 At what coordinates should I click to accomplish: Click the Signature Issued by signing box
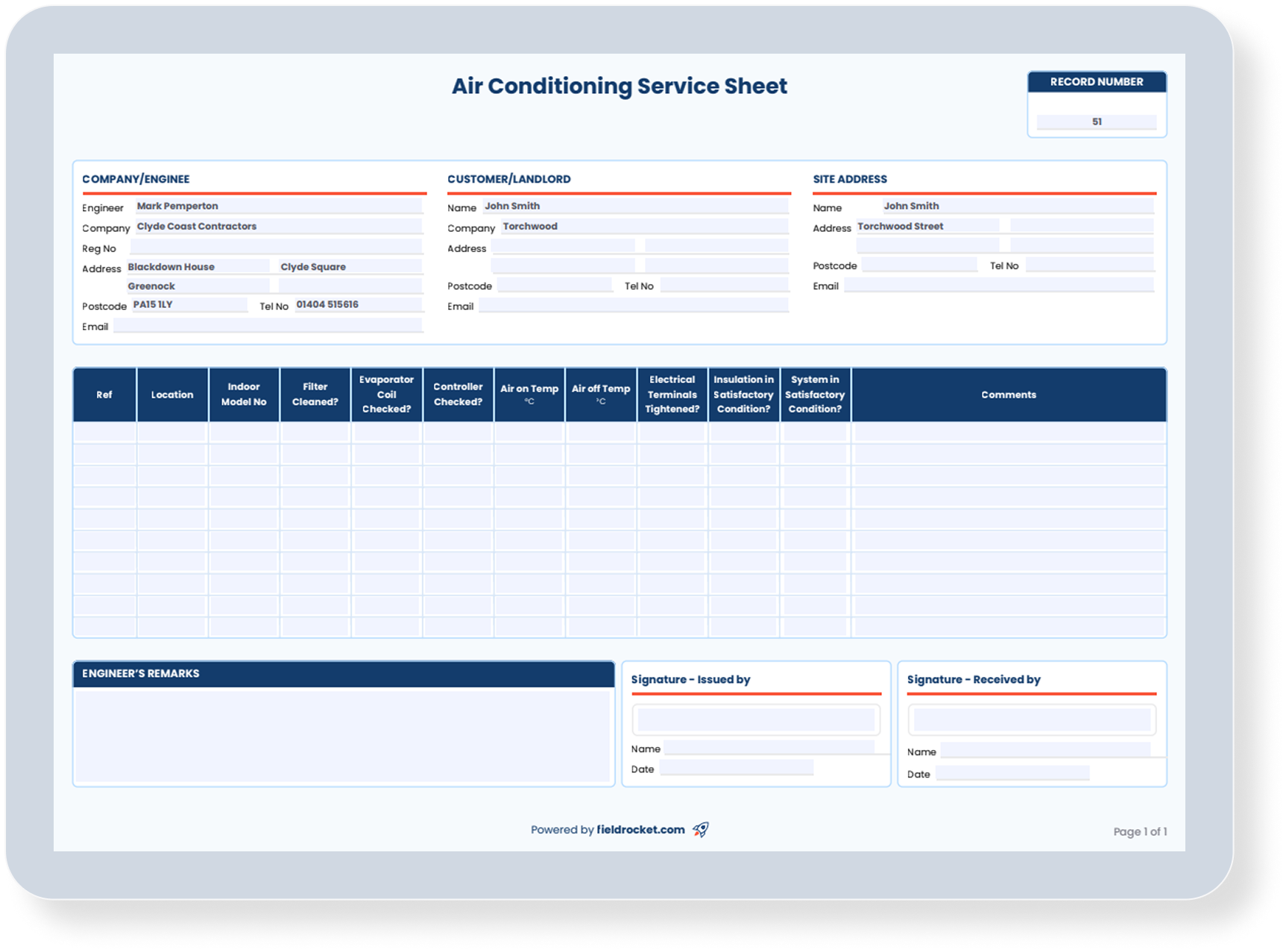[756, 719]
